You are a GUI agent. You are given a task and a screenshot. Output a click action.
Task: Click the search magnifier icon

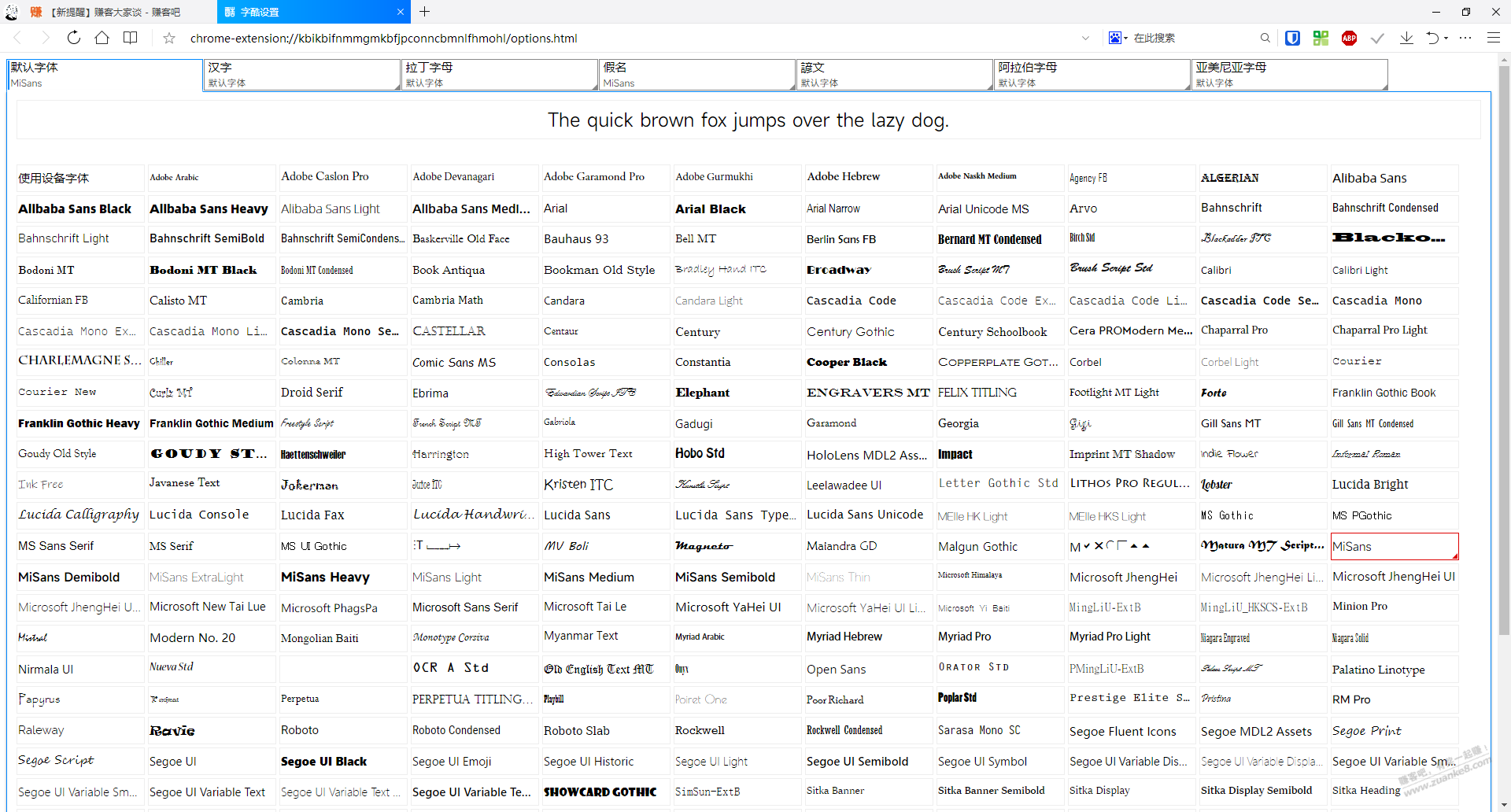click(1265, 38)
